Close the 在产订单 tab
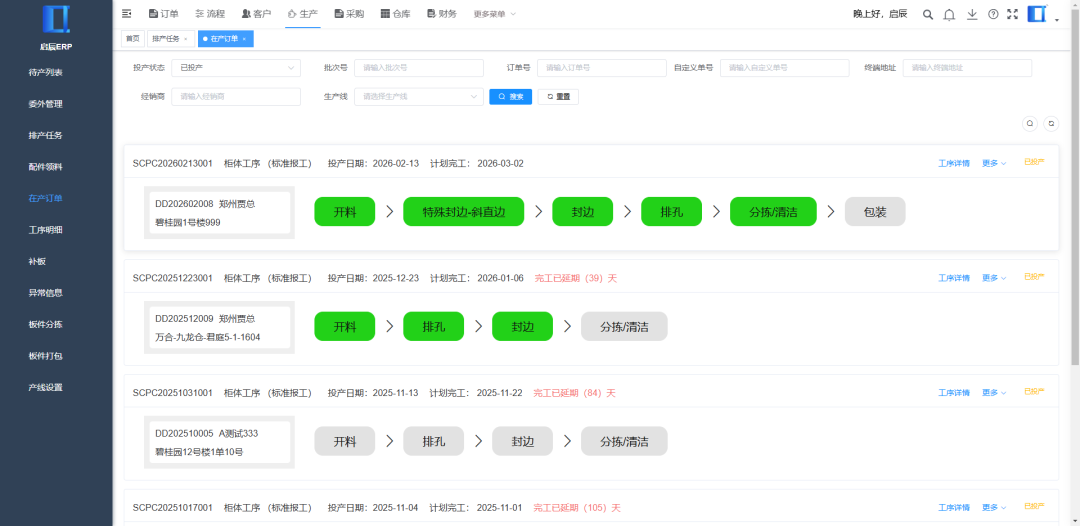1080x526 pixels. point(244,39)
